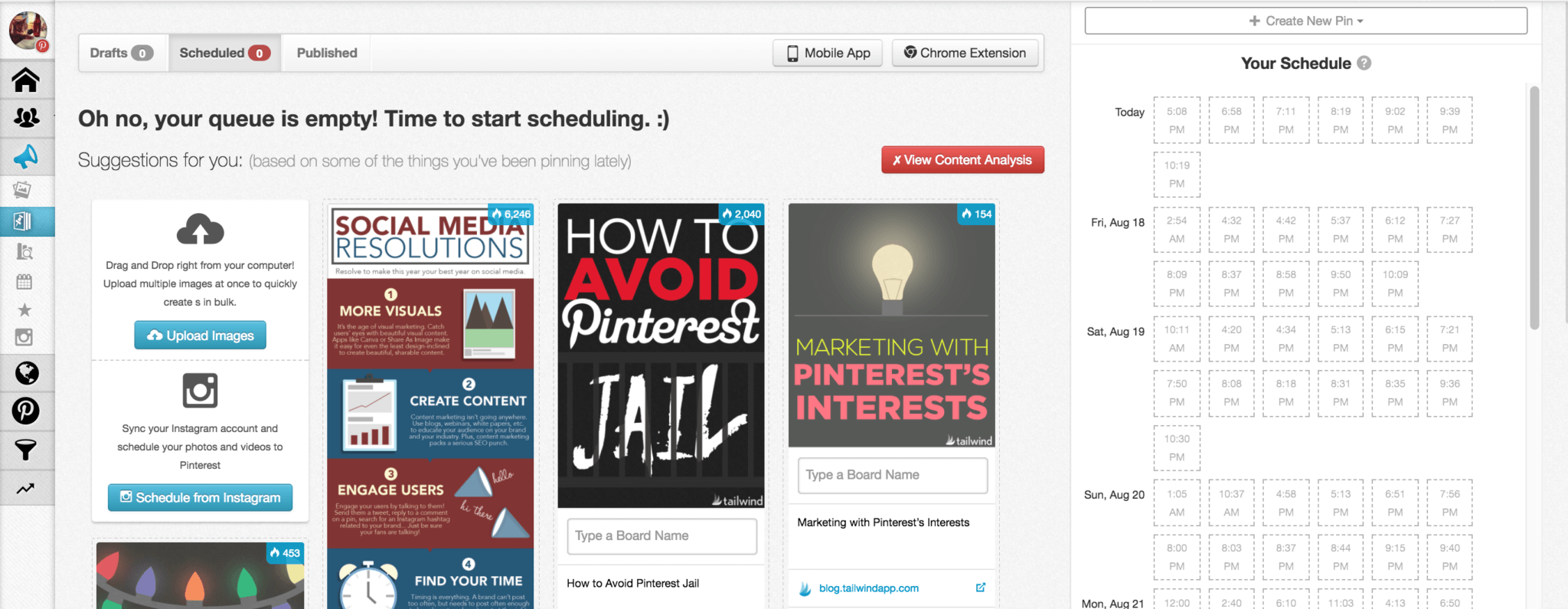Select Today's 10:19 PM time slot

1177,175
